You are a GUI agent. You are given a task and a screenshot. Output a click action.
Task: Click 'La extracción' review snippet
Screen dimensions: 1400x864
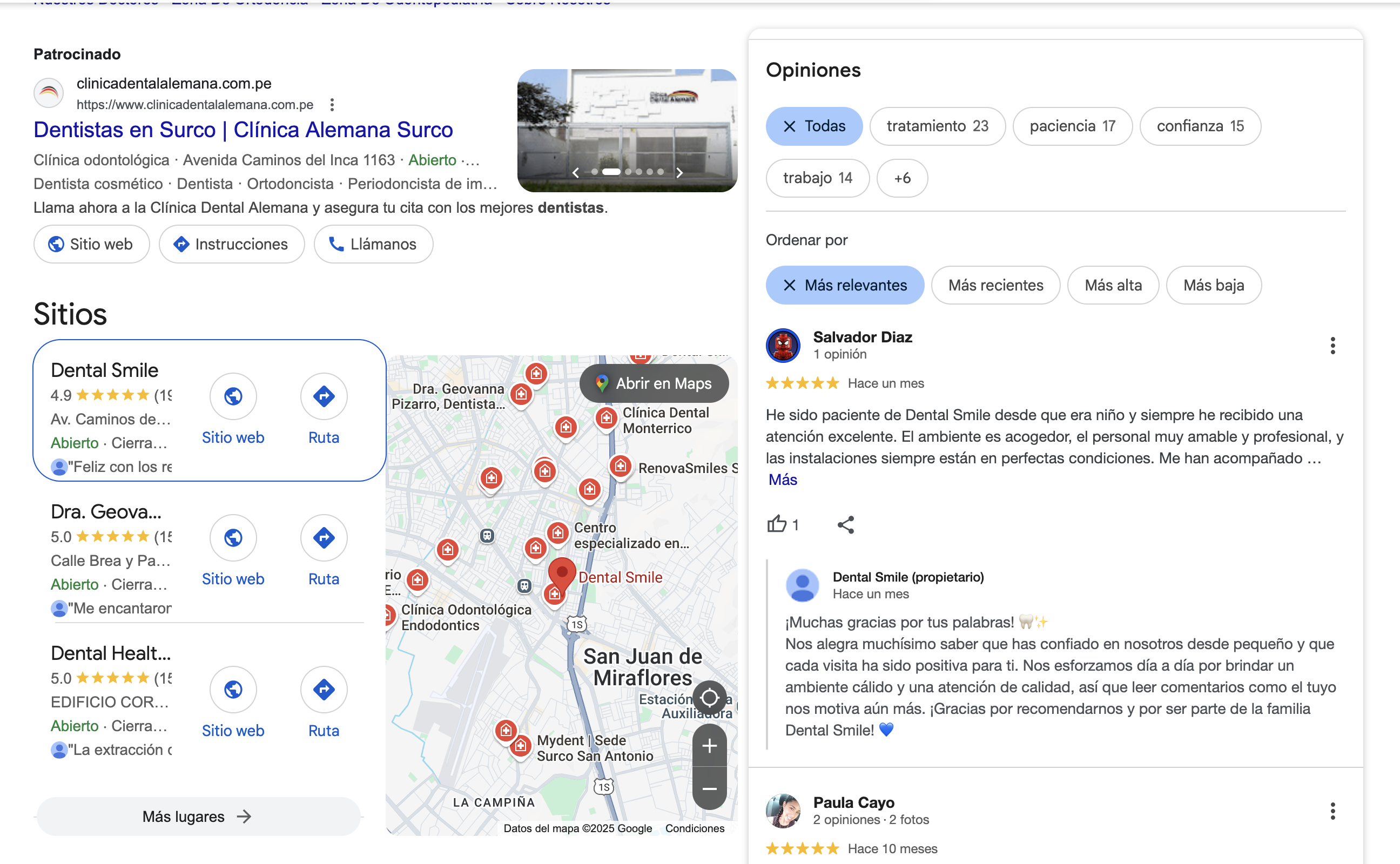[x=120, y=750]
